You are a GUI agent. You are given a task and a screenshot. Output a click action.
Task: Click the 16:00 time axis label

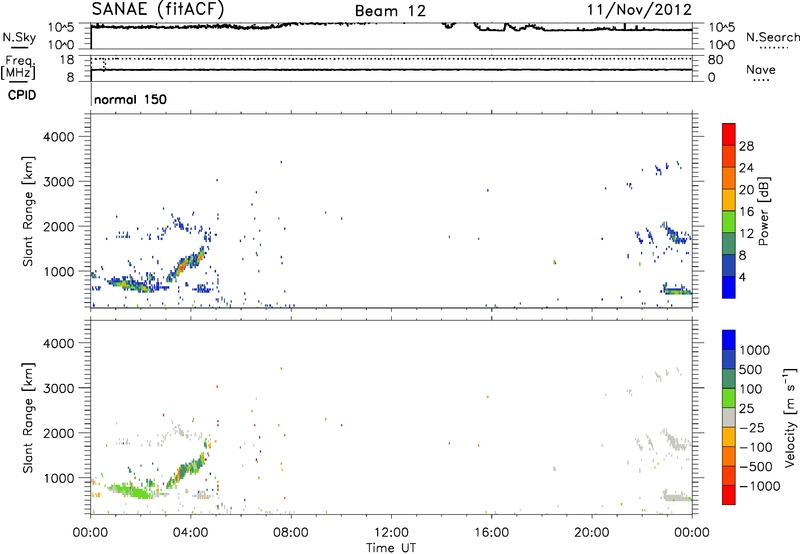491,533
